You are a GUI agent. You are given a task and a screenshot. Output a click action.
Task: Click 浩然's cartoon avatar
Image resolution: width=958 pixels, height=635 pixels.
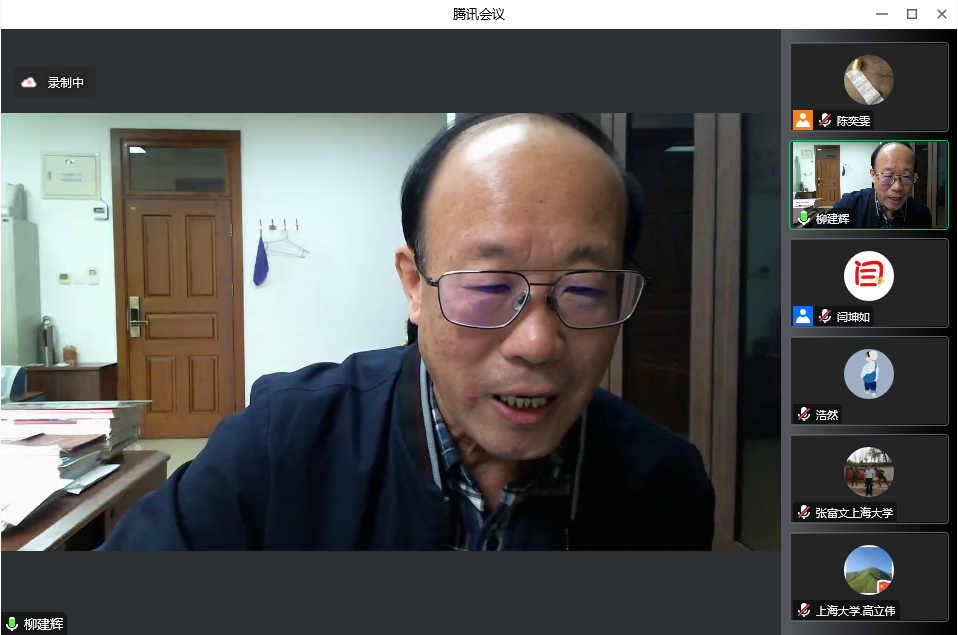click(868, 374)
